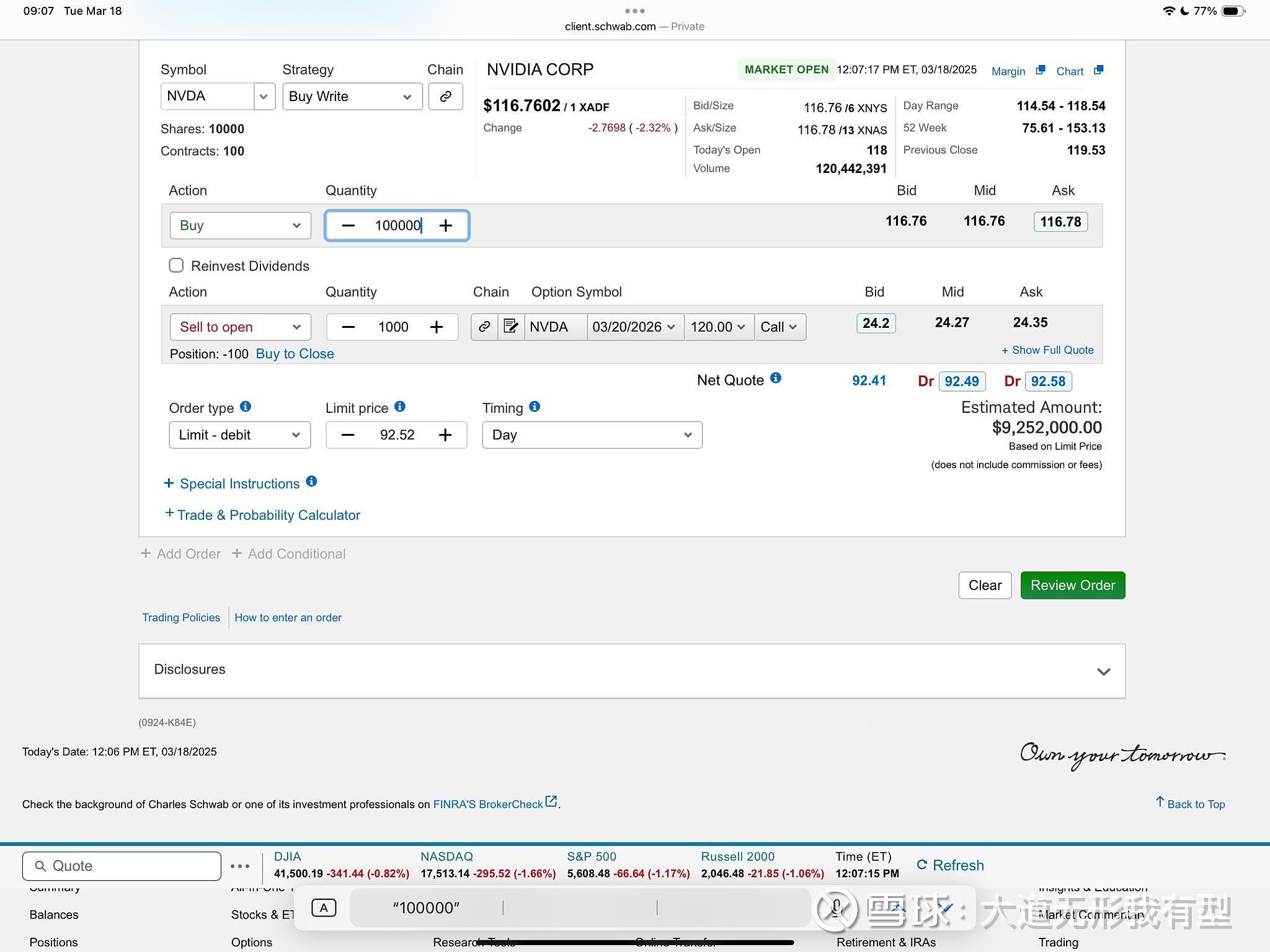Screen dimensions: 1270x952
Task: Increase stock quantity with plus button
Action: pyautogui.click(x=446, y=226)
